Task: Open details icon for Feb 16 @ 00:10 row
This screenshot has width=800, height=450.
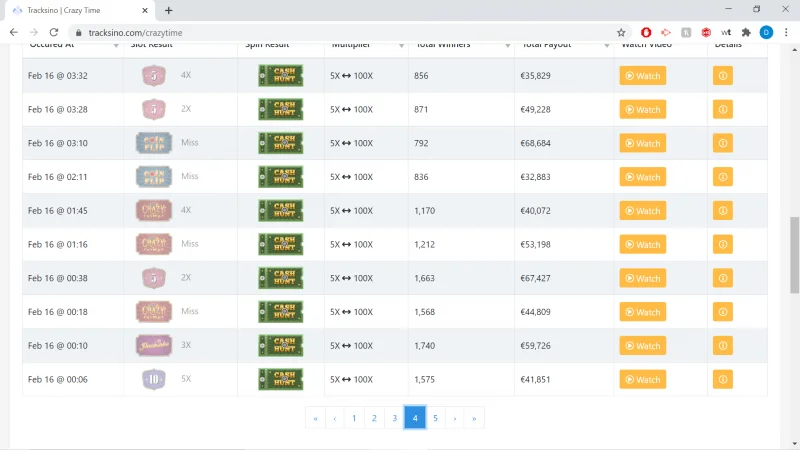Action: tap(722, 345)
